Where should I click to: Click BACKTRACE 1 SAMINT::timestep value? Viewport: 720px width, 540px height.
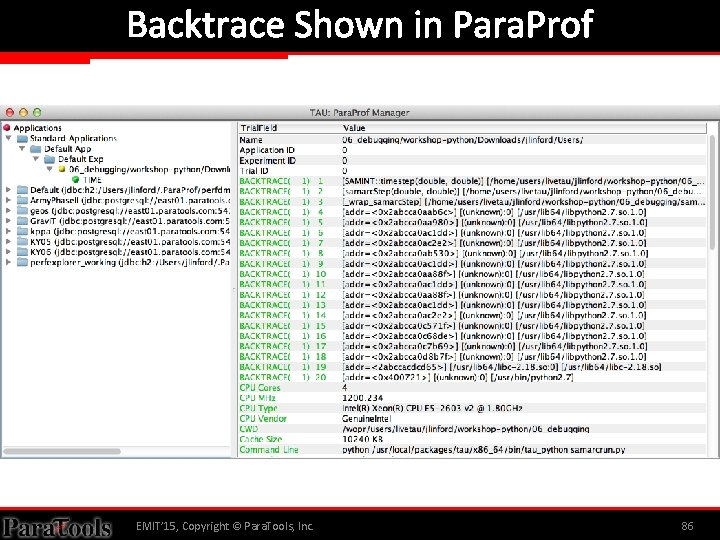pos(523,181)
